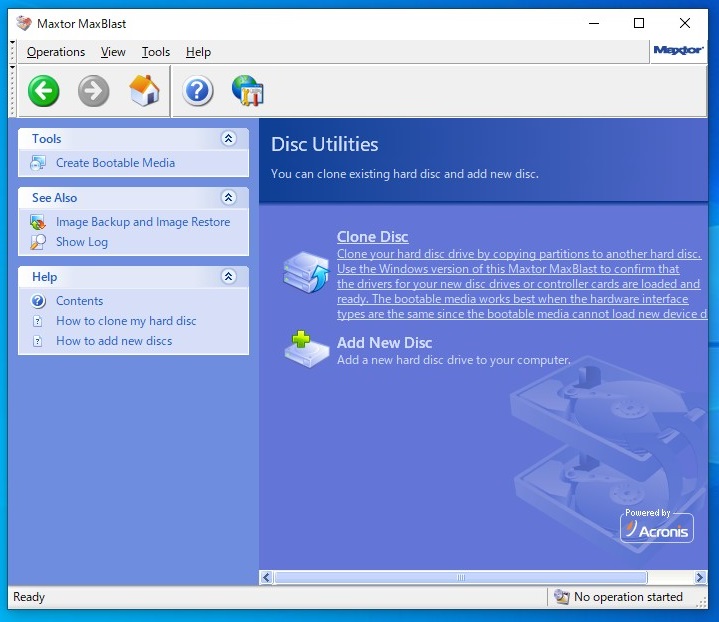719x622 pixels.
Task: Click the Image Backup and Image Restore icon
Action: pos(38,222)
